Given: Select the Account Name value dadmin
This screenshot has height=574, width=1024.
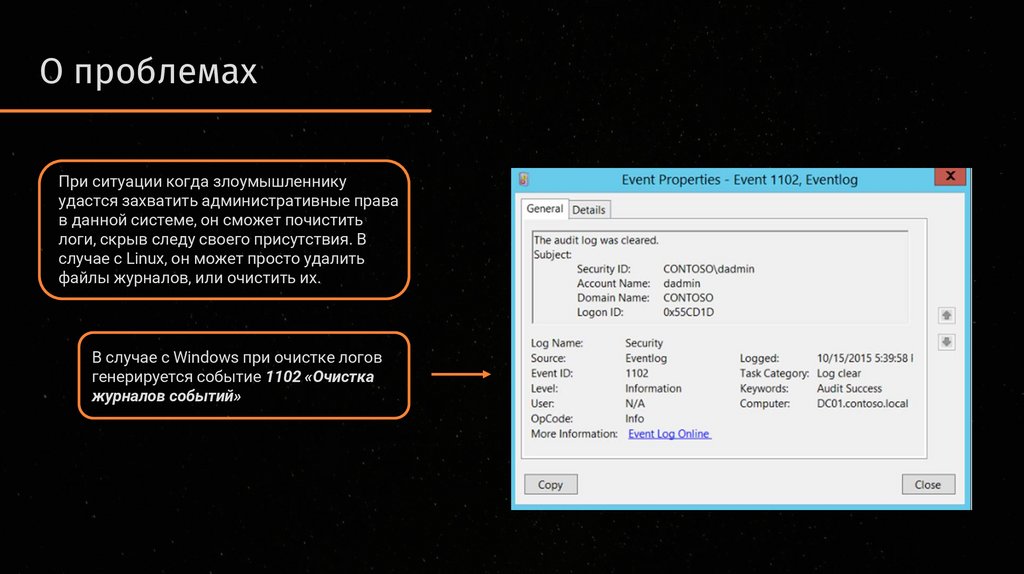Looking at the screenshot, I should (681, 283).
